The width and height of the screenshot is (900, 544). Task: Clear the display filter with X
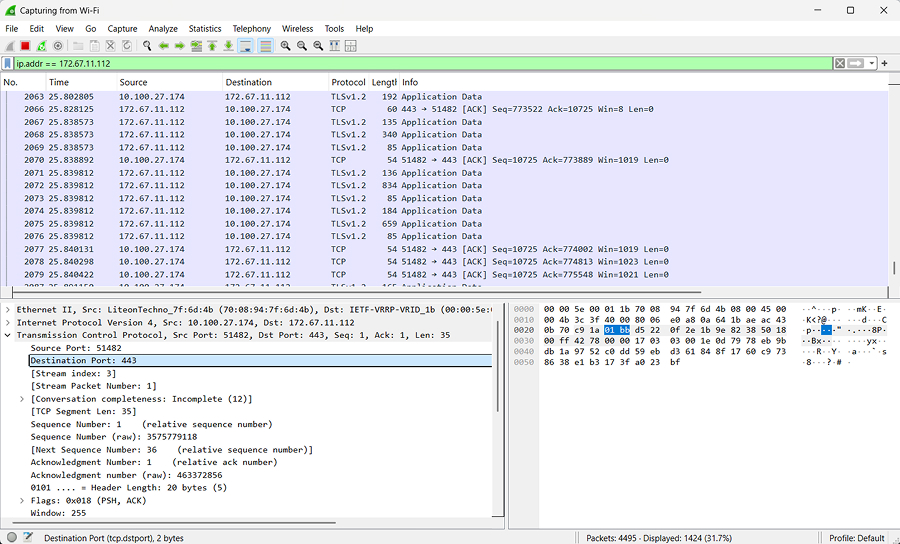(x=840, y=63)
